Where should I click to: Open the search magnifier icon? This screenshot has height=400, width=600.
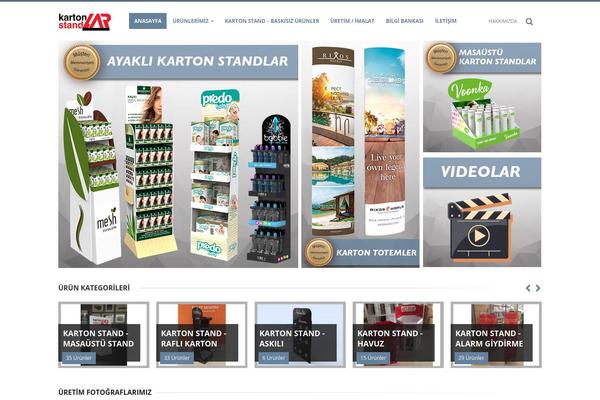[529, 21]
